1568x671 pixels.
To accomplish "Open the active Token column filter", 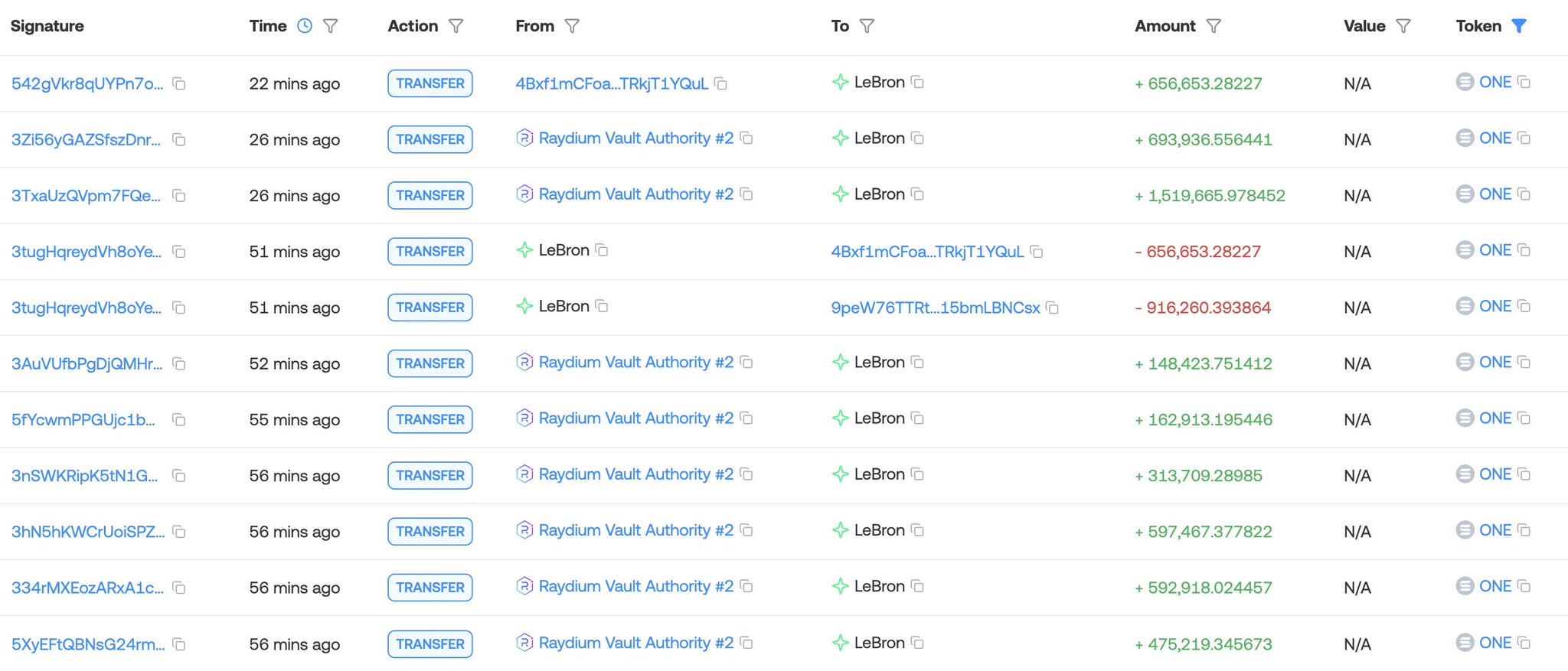I will coord(1520,26).
